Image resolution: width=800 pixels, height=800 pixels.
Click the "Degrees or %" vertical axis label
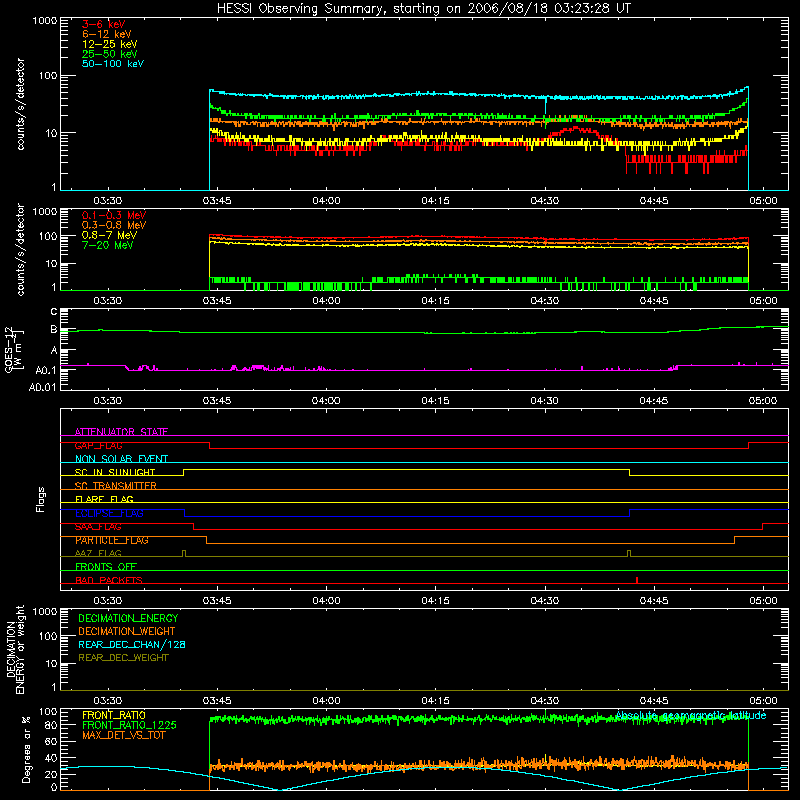[x=26, y=750]
